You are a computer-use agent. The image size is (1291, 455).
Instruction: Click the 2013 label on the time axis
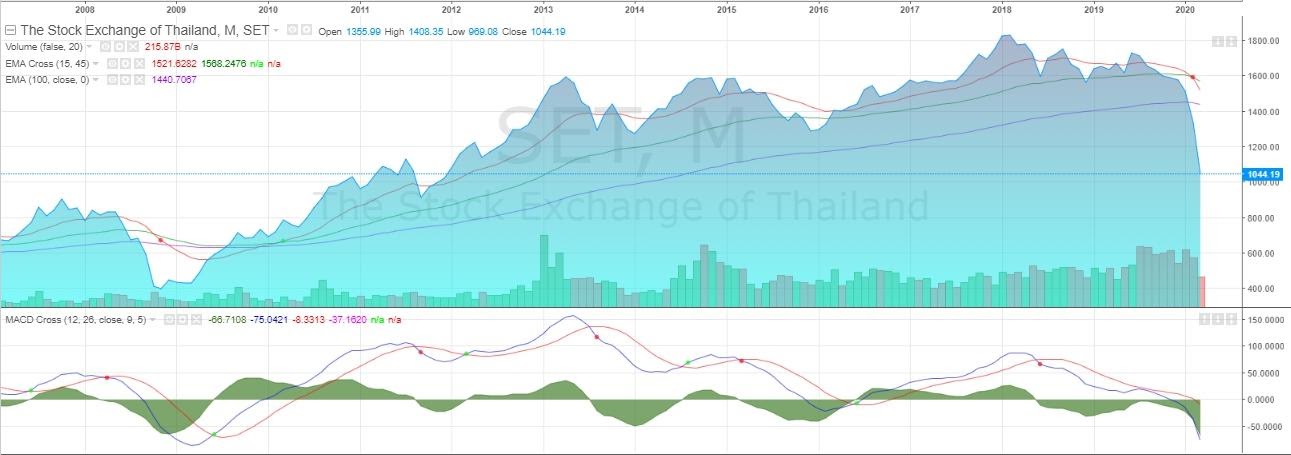542,9
